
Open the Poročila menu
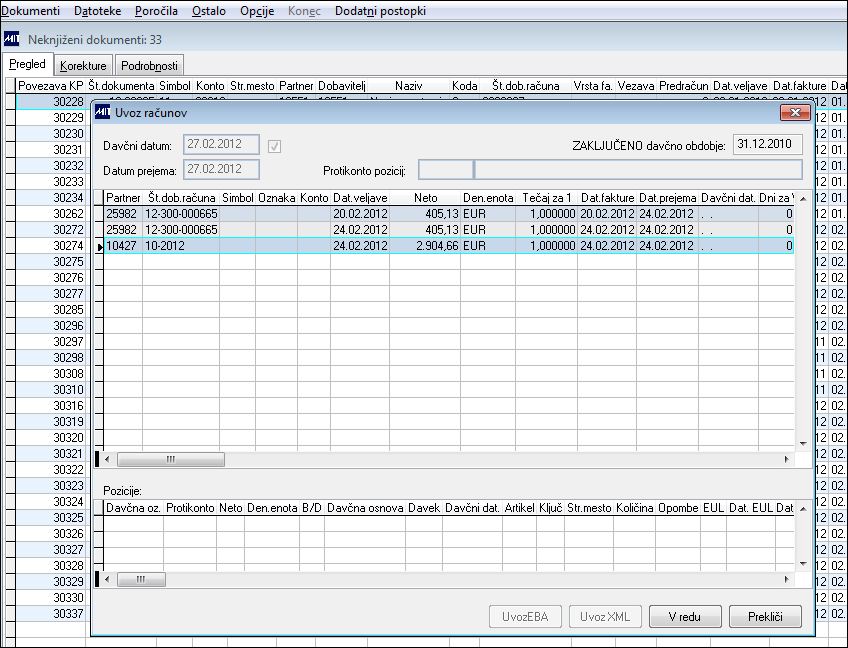tap(156, 11)
